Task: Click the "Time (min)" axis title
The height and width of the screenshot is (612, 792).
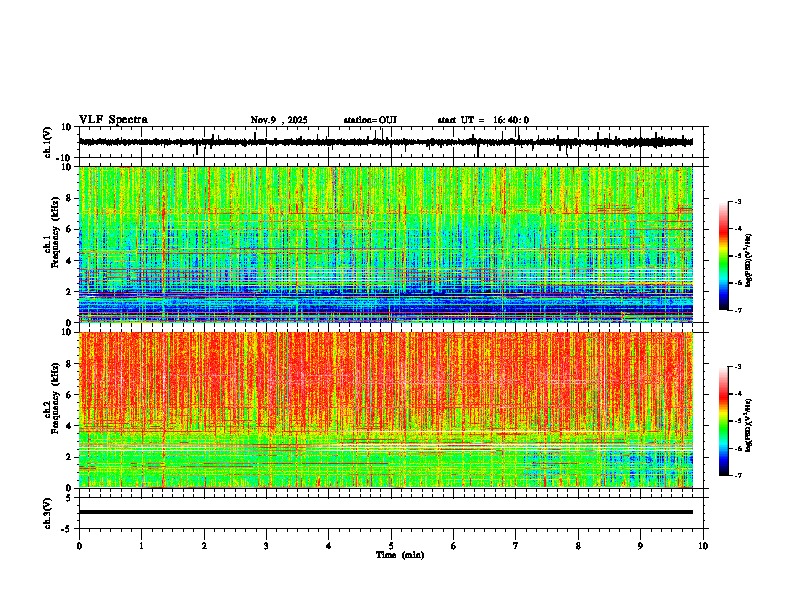Action: pos(400,555)
